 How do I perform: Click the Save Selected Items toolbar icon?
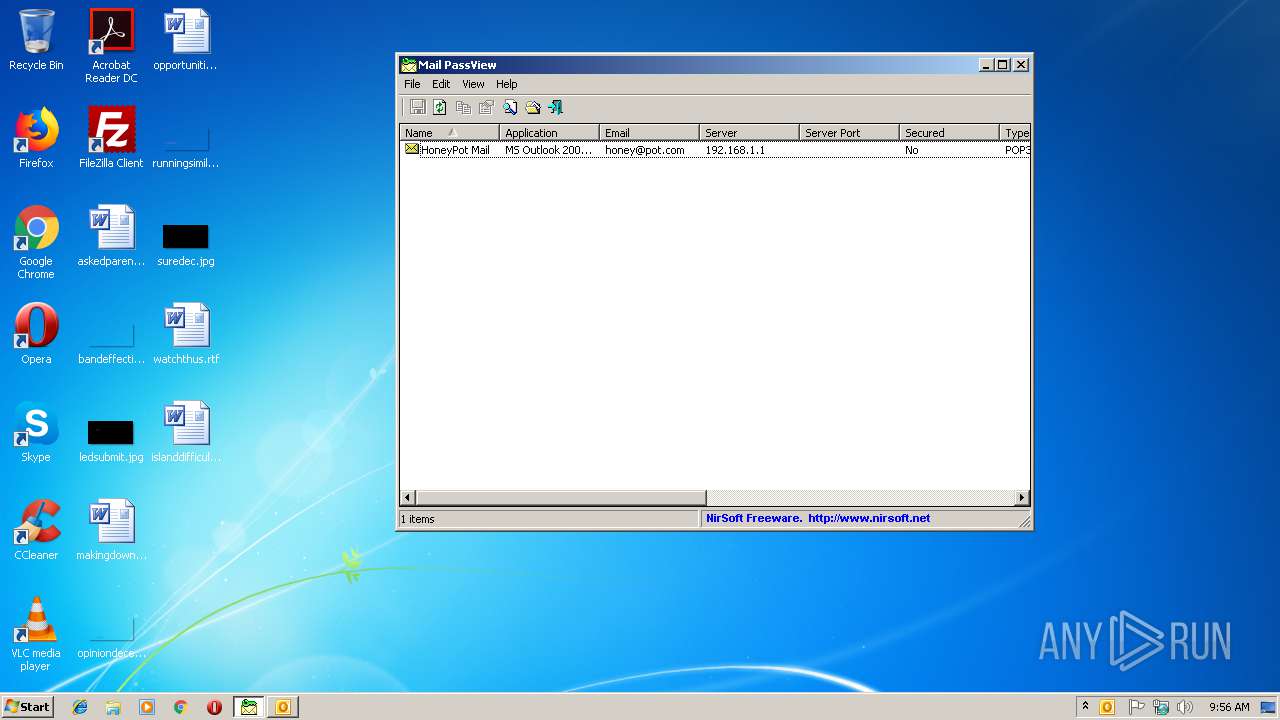point(418,107)
